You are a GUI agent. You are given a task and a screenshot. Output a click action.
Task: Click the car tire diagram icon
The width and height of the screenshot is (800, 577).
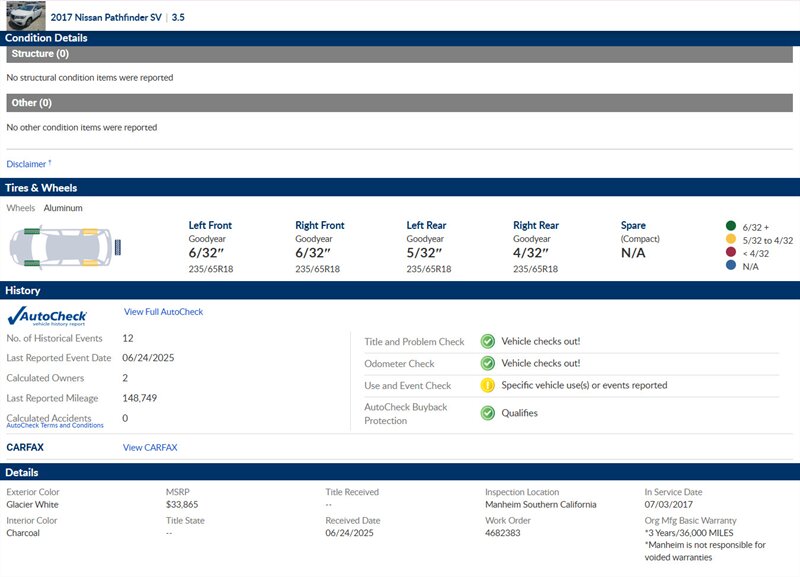point(65,247)
